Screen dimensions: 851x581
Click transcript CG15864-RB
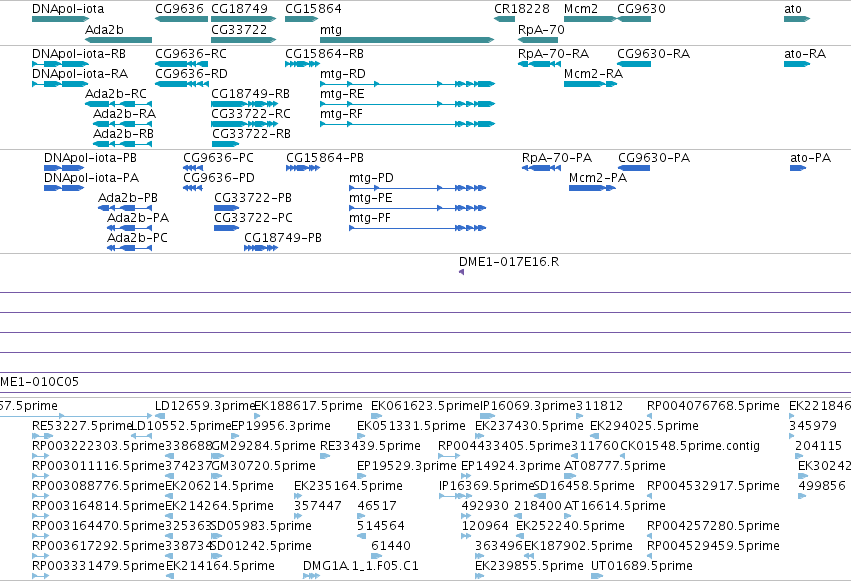click(x=302, y=64)
